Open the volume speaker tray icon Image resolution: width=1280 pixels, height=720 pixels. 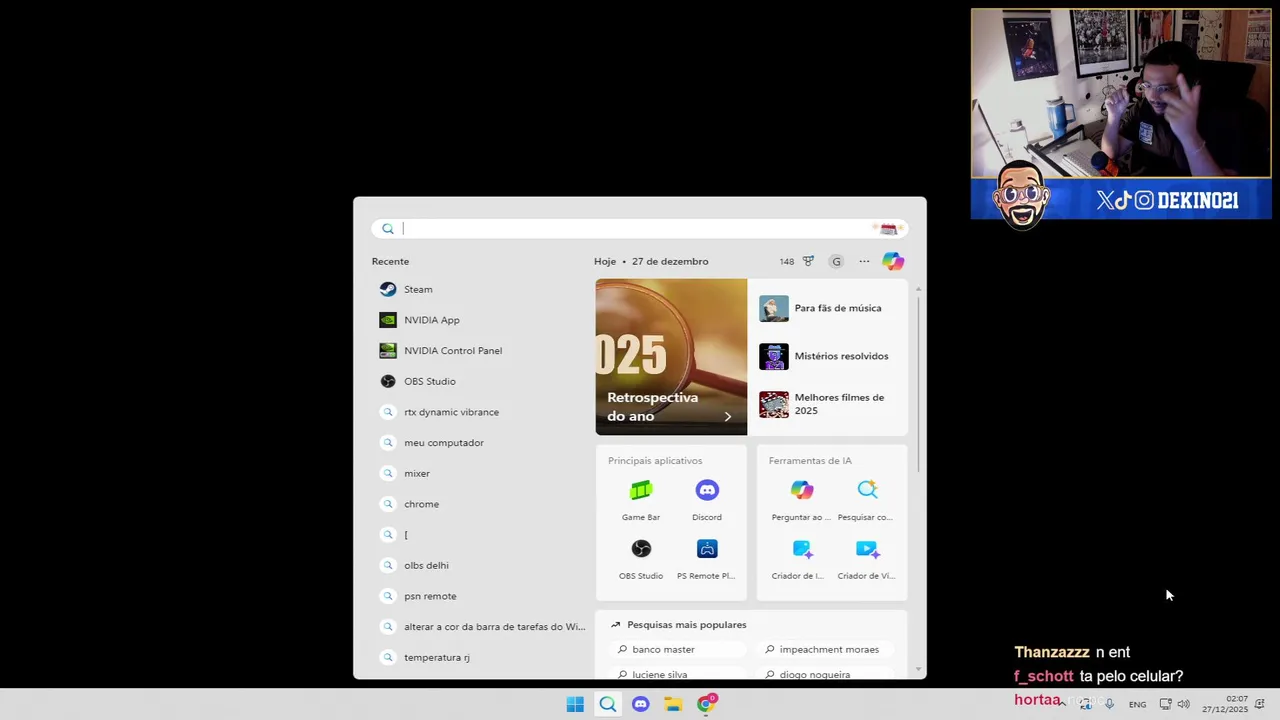pos(1183,704)
